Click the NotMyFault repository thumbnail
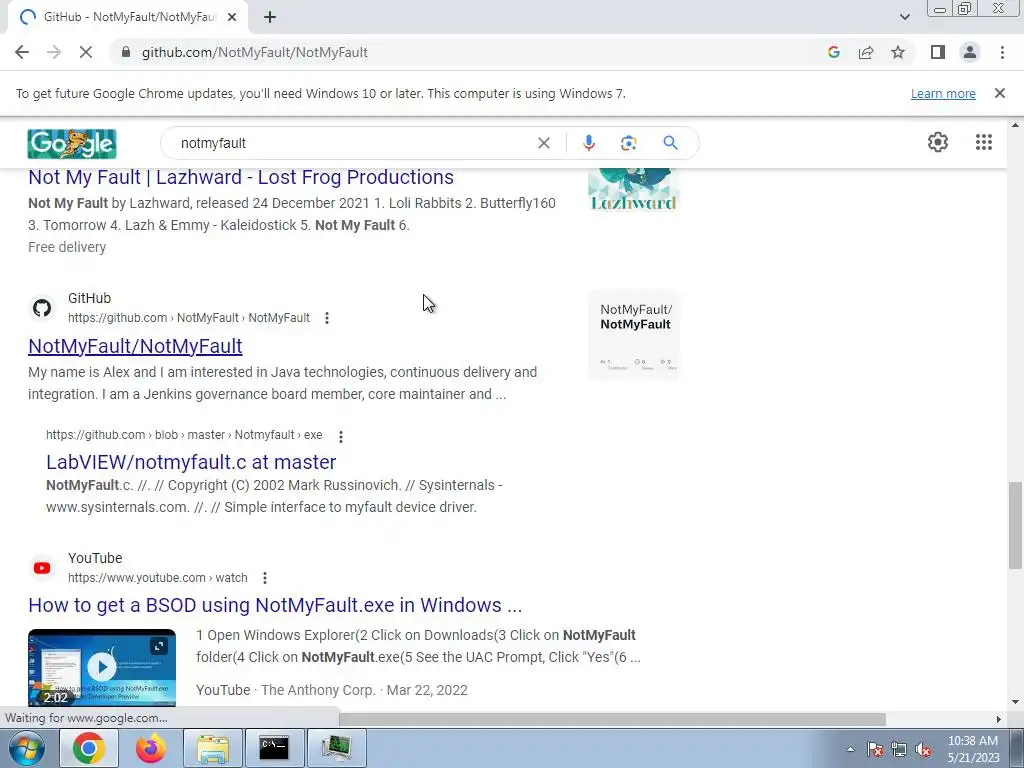The width and height of the screenshot is (1024, 768). coord(633,335)
